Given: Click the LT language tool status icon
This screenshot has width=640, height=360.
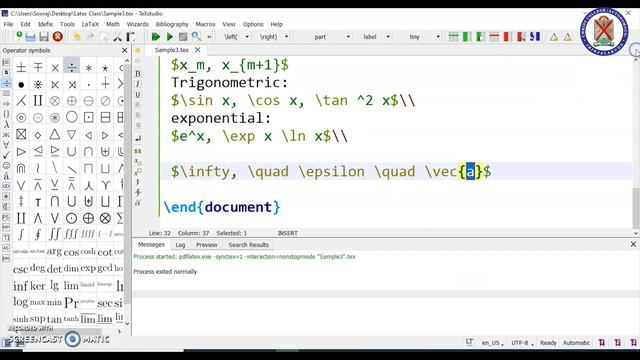Looking at the screenshot, I should point(469,342).
